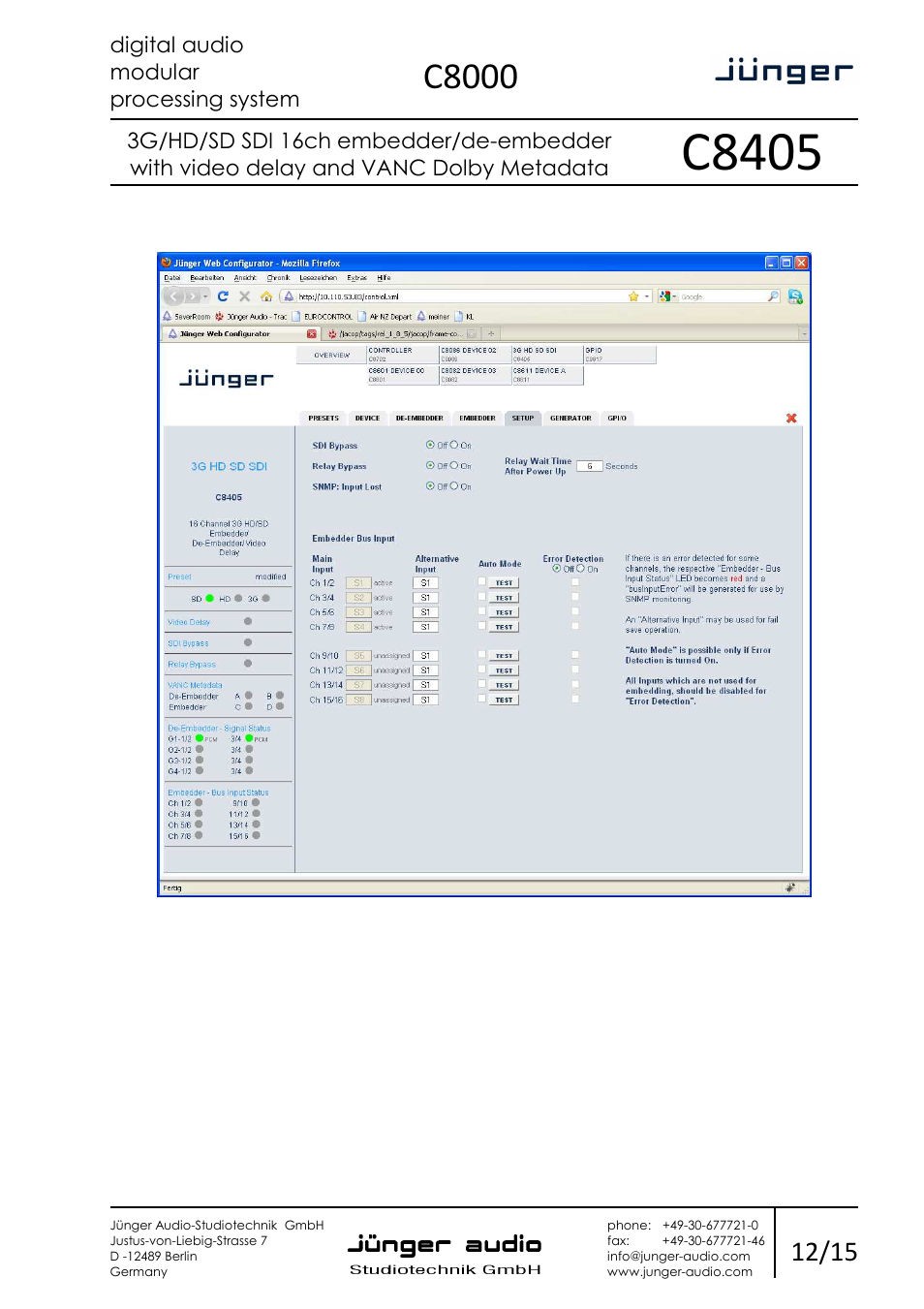This screenshot has height=1309, width=924.
Task: Turn Error Detection On
Action: click(x=580, y=569)
